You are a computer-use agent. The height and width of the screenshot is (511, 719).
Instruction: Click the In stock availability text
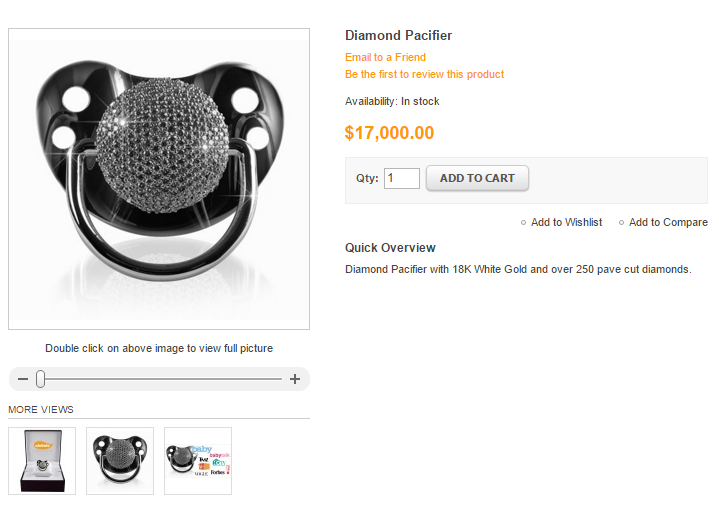(x=420, y=101)
